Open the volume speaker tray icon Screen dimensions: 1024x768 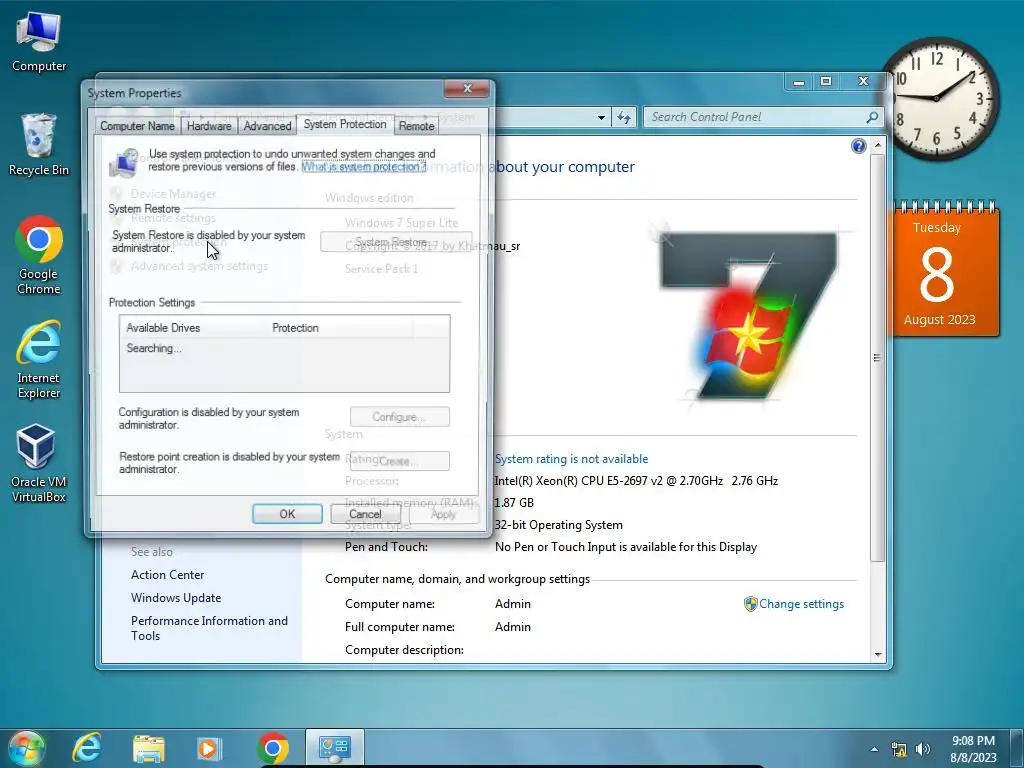coord(923,749)
